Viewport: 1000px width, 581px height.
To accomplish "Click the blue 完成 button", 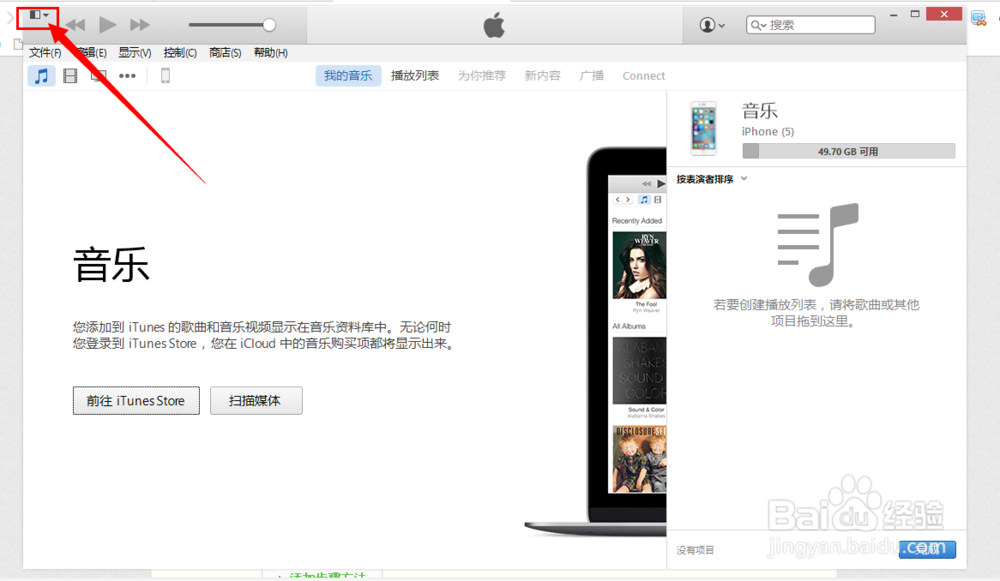I will click(x=927, y=548).
